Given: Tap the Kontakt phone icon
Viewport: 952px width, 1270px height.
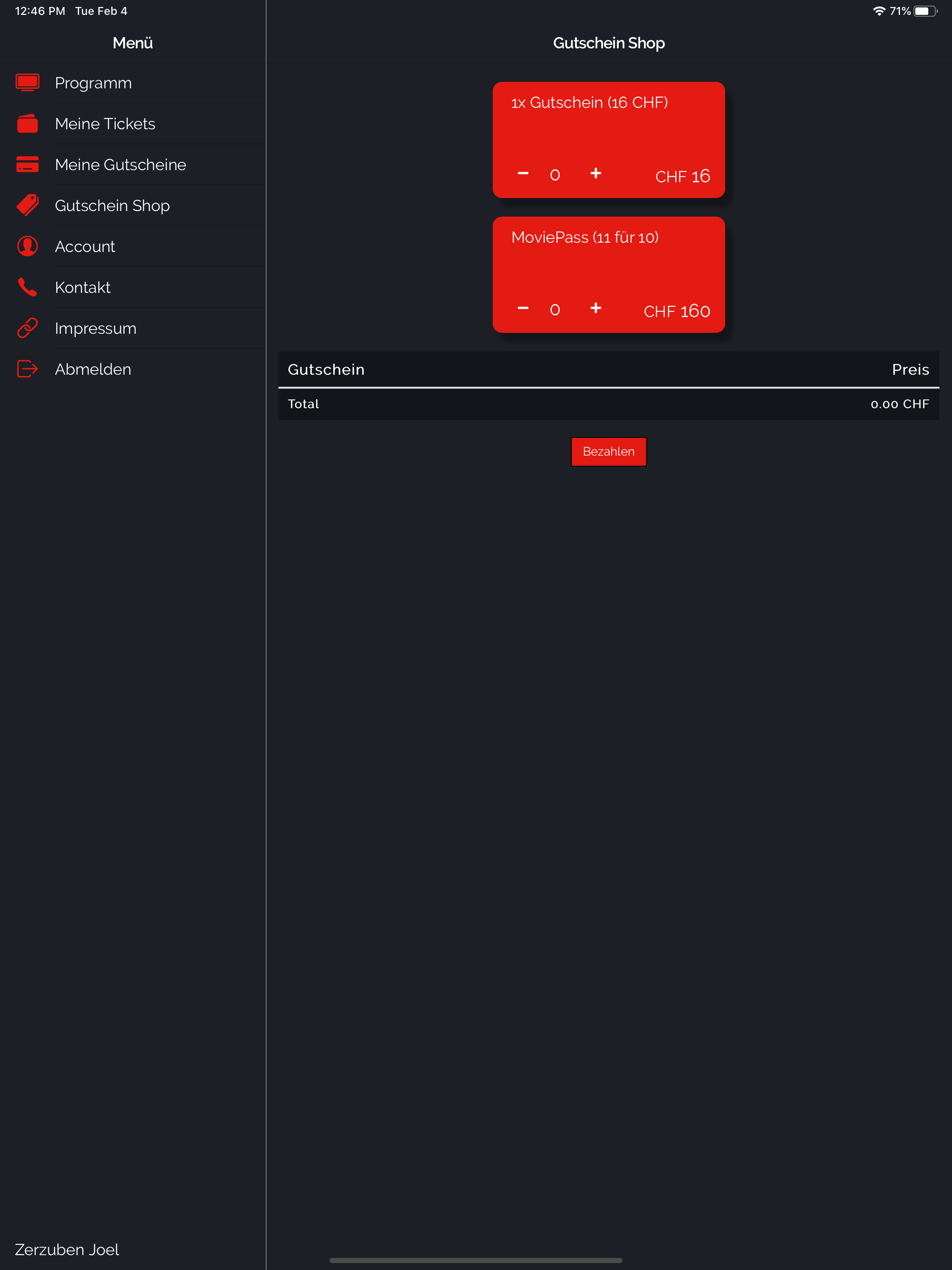Looking at the screenshot, I should 27,287.
